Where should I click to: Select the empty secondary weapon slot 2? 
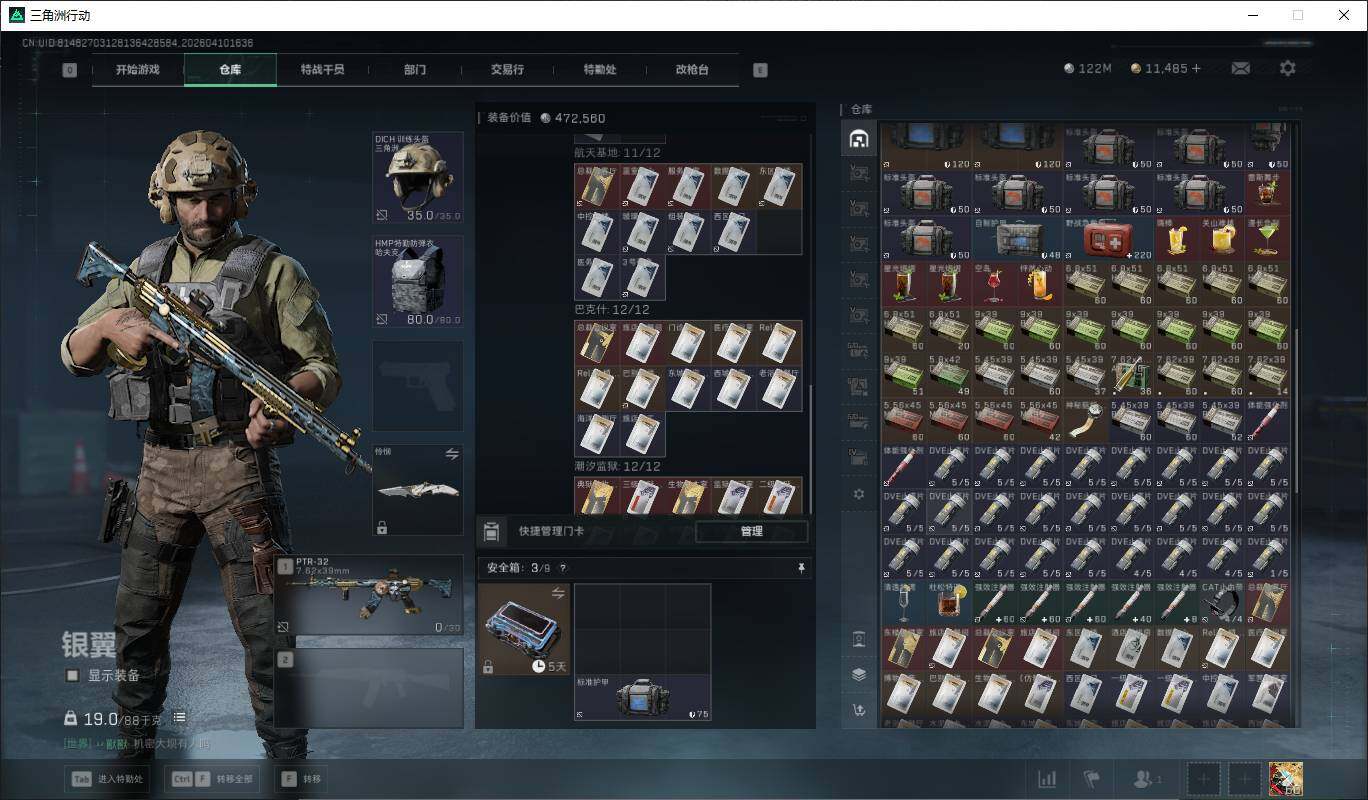tap(369, 687)
